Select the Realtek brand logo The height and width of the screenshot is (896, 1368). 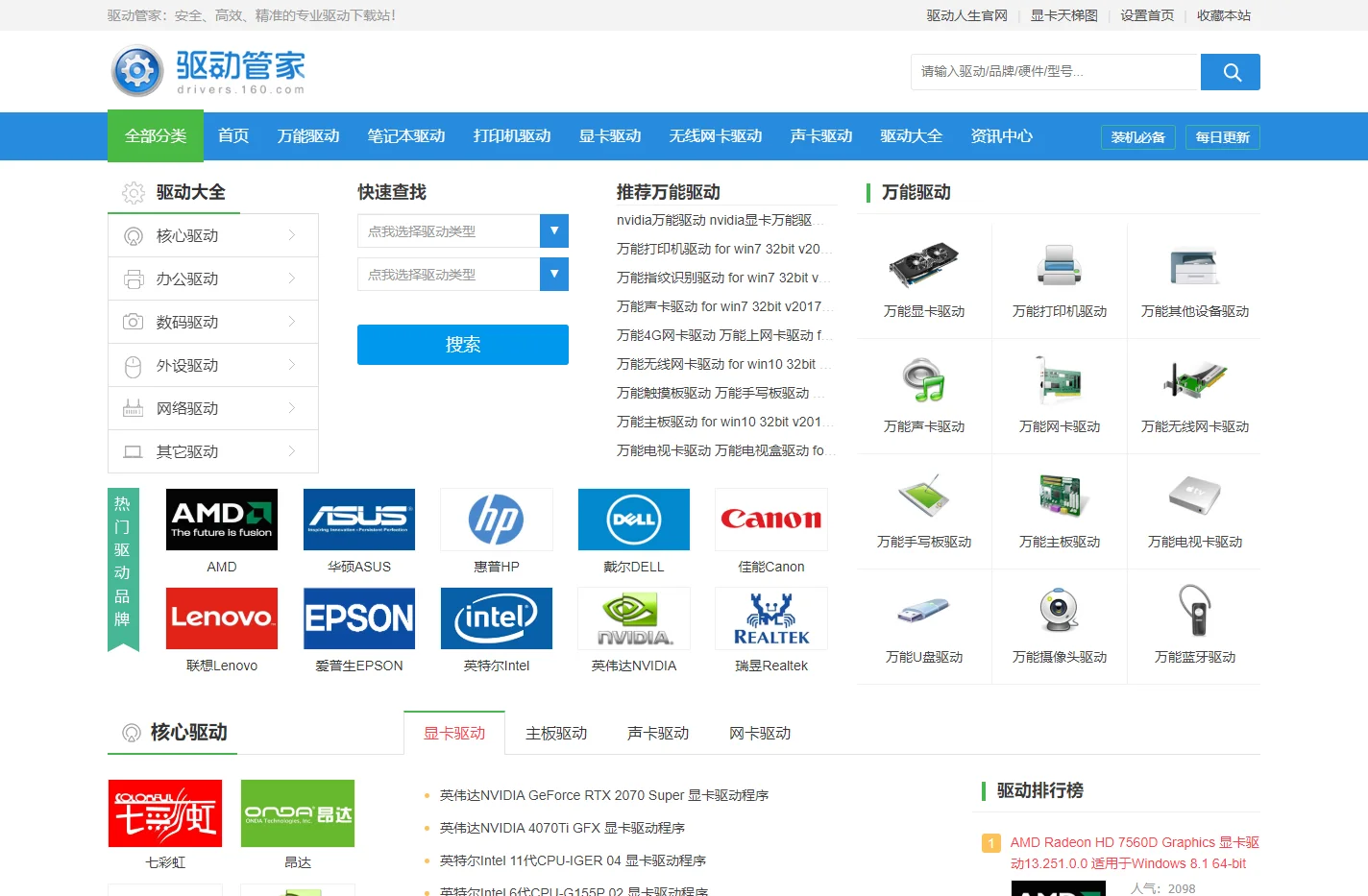tap(771, 618)
